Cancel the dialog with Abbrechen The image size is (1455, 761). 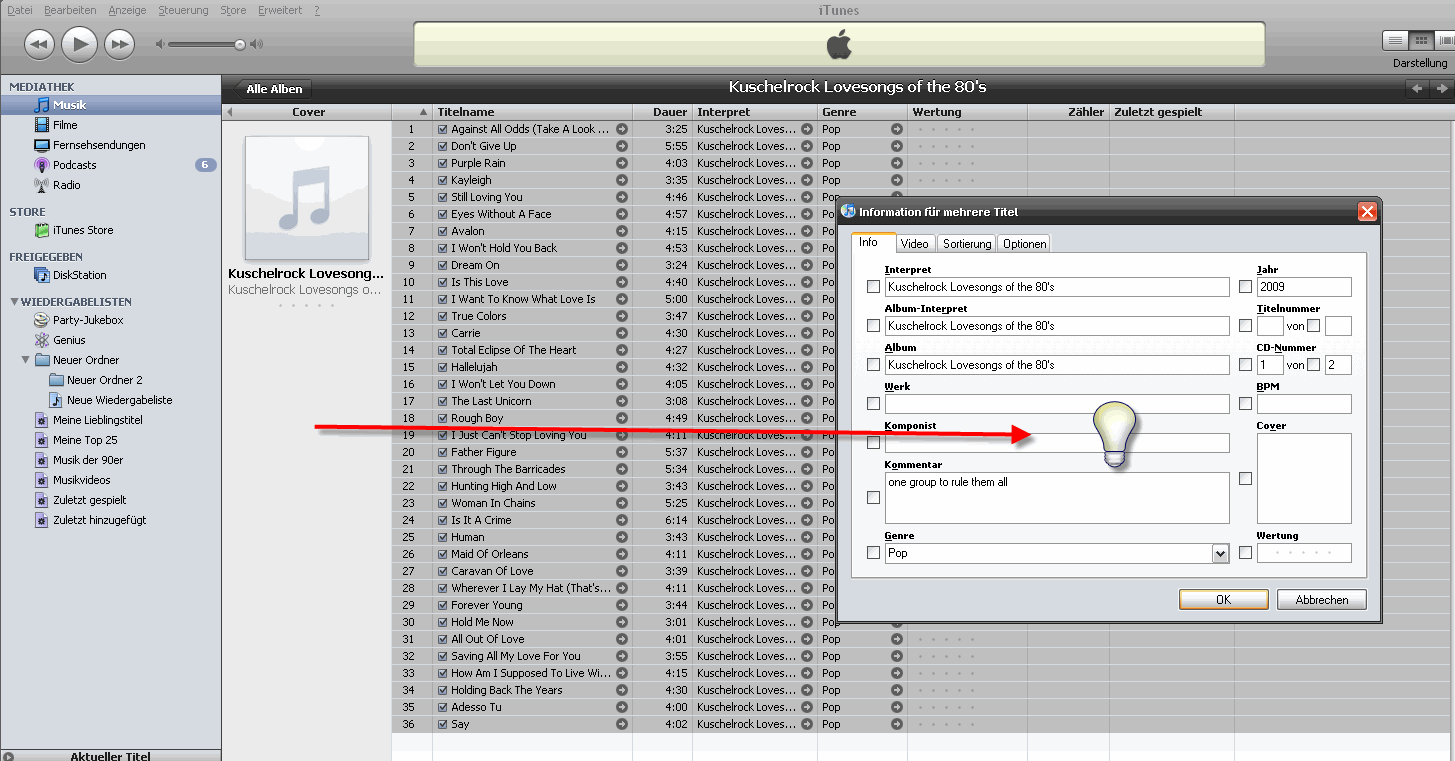point(1322,600)
